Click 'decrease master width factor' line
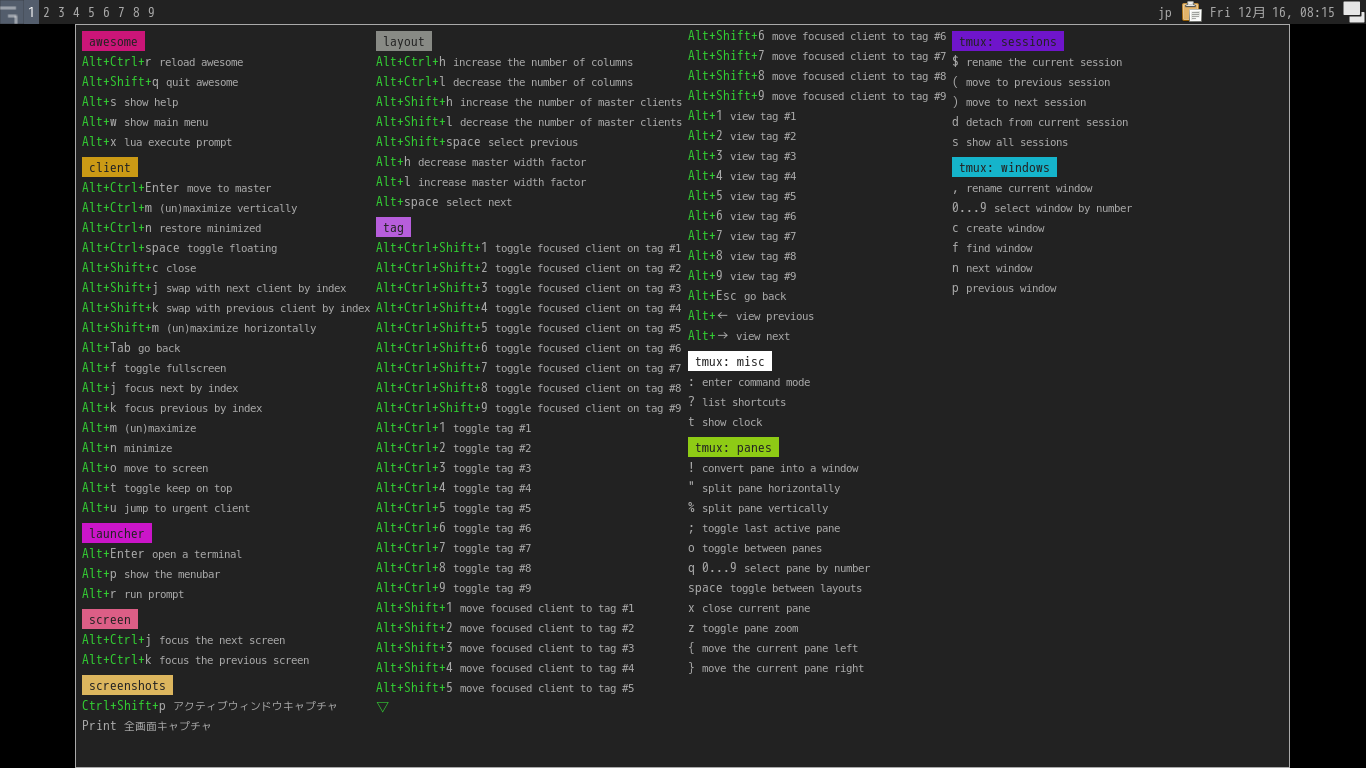1366x768 pixels. tap(481, 162)
